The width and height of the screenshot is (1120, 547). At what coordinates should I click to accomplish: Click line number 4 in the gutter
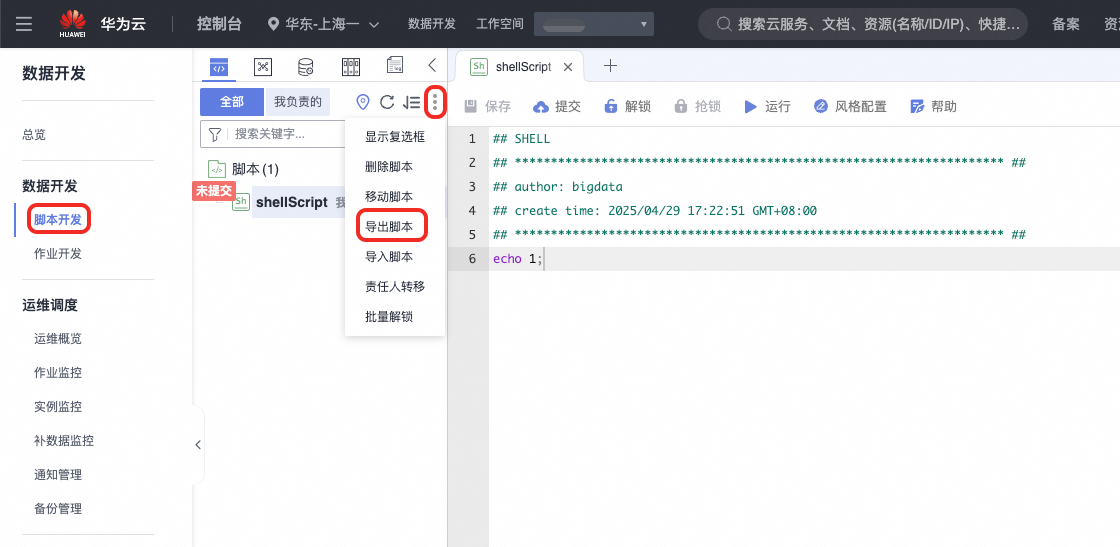pyautogui.click(x=471, y=211)
